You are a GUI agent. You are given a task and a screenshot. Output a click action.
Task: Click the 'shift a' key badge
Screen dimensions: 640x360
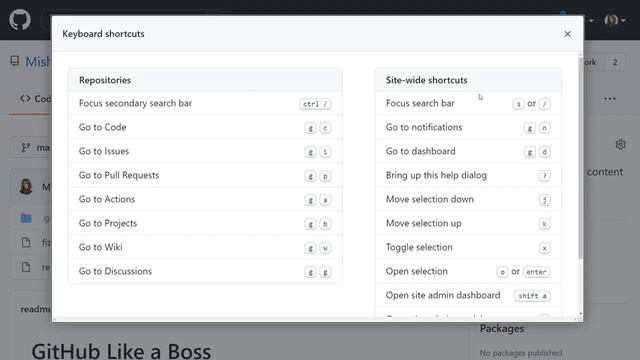click(532, 296)
